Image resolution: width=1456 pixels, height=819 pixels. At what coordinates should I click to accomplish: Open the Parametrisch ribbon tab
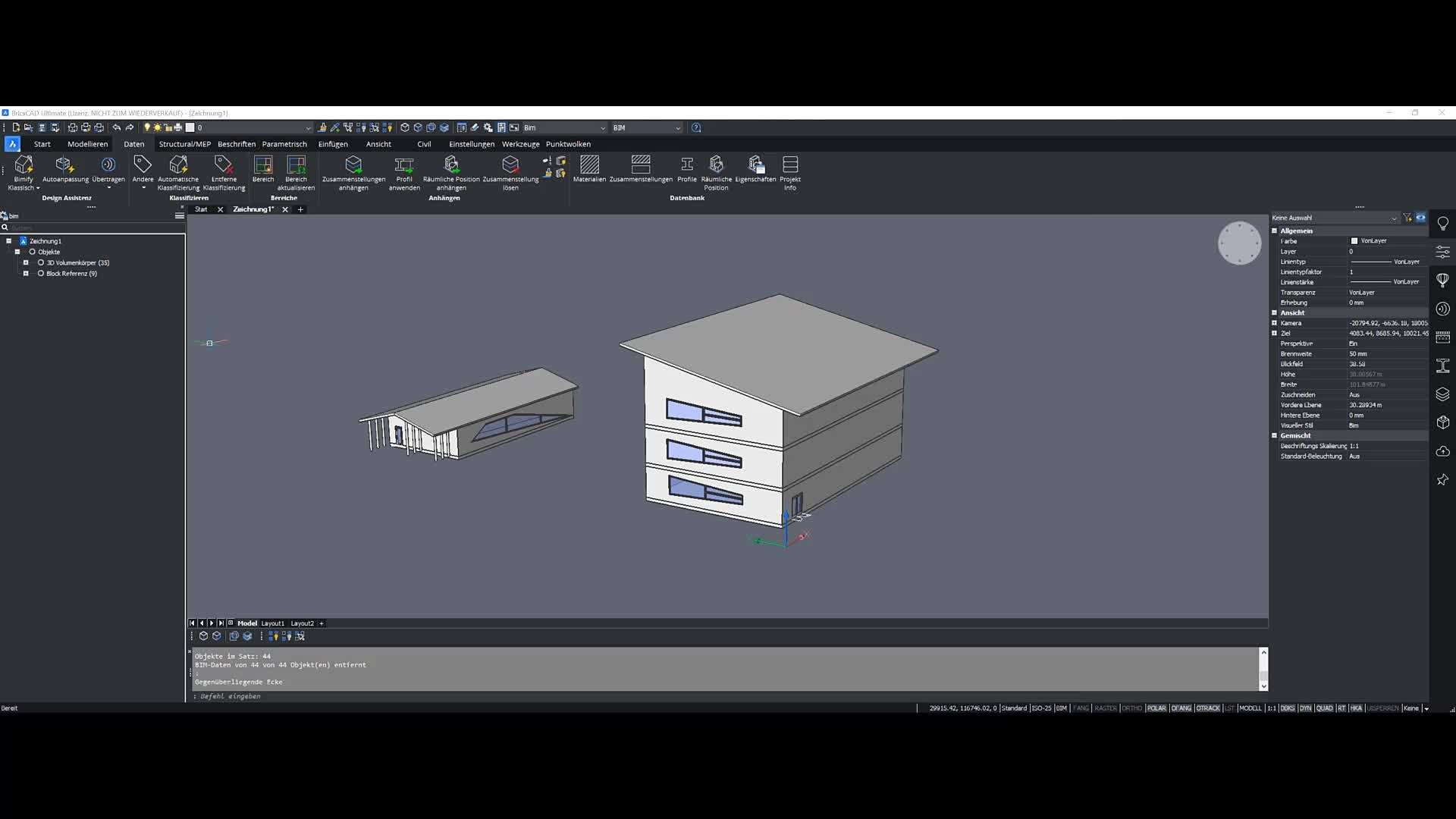(284, 144)
